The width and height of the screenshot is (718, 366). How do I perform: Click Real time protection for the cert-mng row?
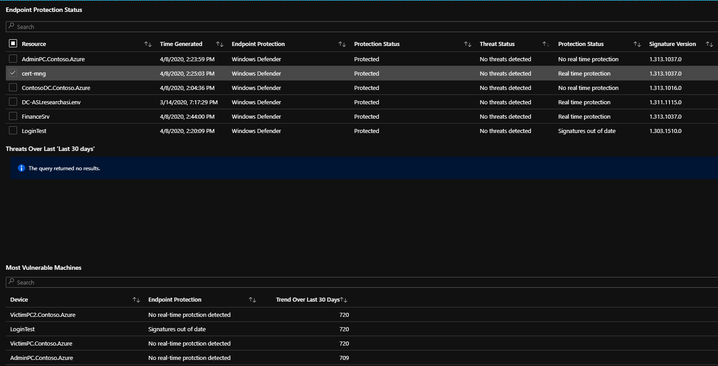point(584,73)
